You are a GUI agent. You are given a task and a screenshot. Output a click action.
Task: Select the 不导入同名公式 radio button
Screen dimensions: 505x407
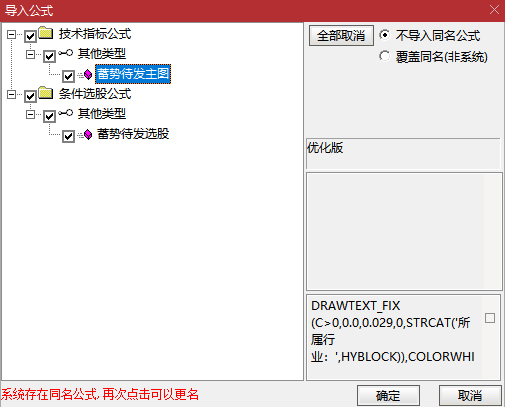(384, 35)
